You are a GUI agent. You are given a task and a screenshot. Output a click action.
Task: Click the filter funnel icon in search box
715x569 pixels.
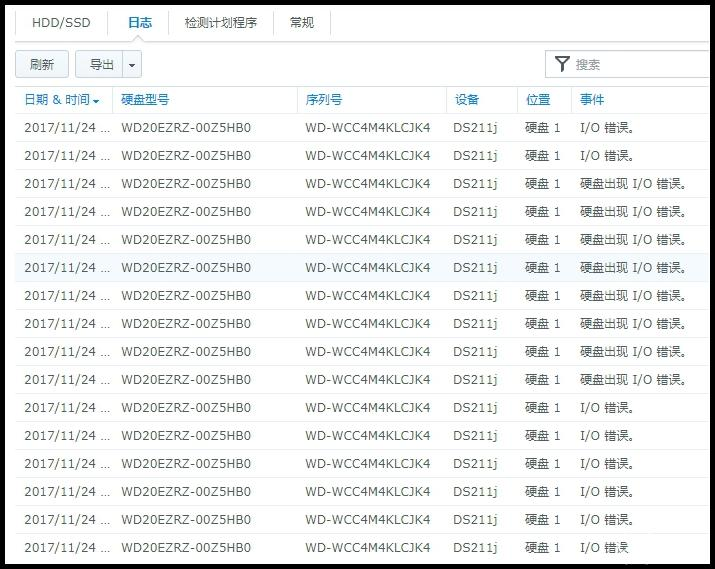562,64
